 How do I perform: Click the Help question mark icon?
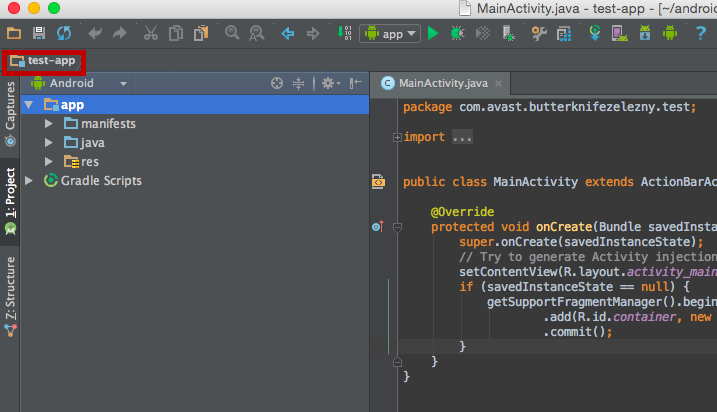[x=701, y=33]
